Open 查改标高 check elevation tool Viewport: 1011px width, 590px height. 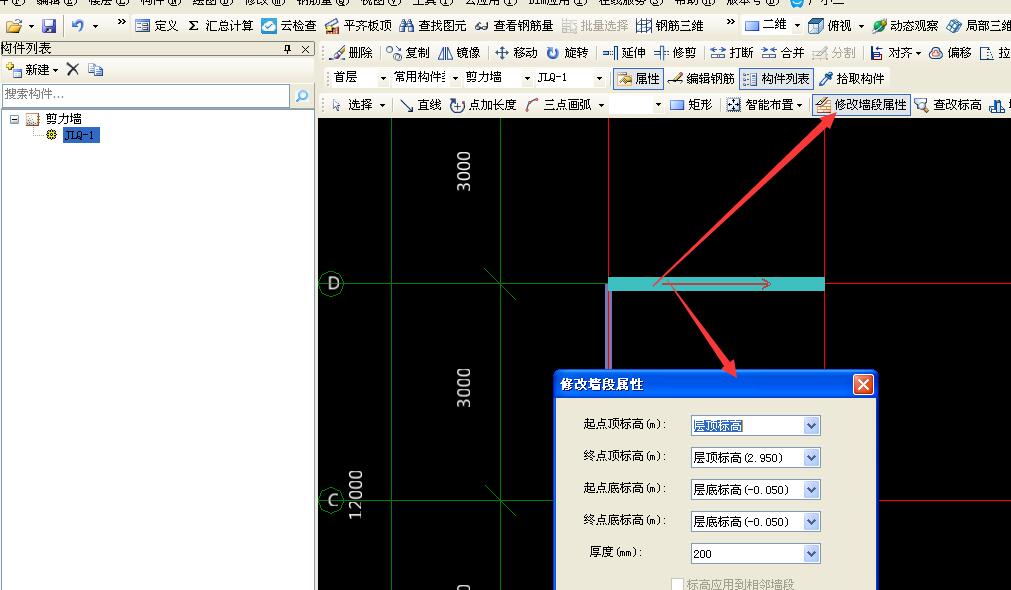(x=948, y=104)
